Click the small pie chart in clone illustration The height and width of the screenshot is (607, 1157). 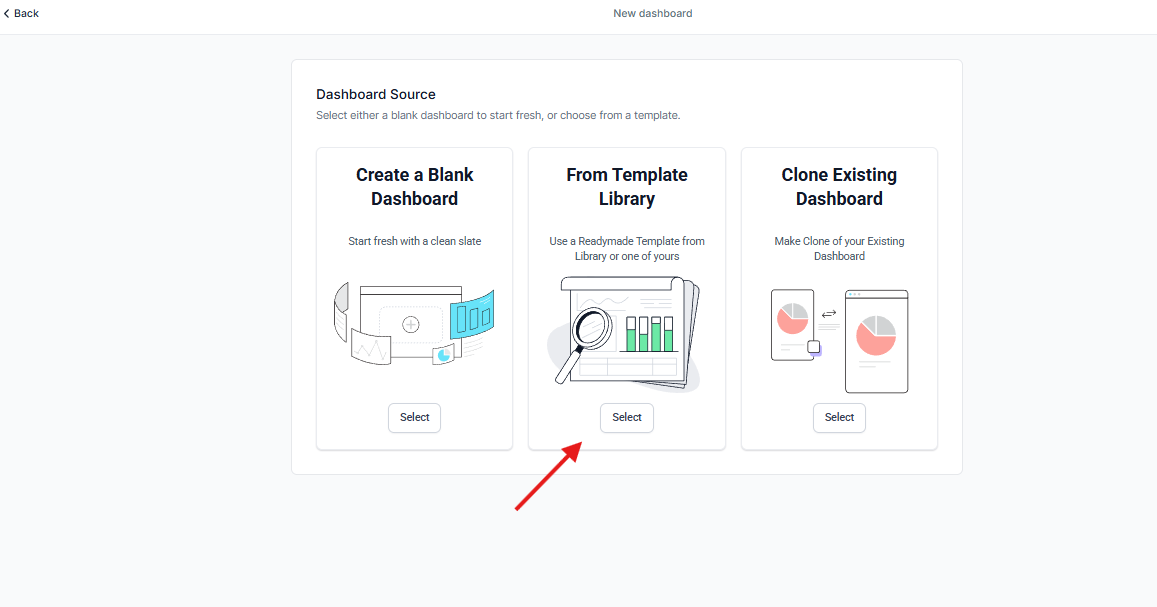click(x=792, y=319)
